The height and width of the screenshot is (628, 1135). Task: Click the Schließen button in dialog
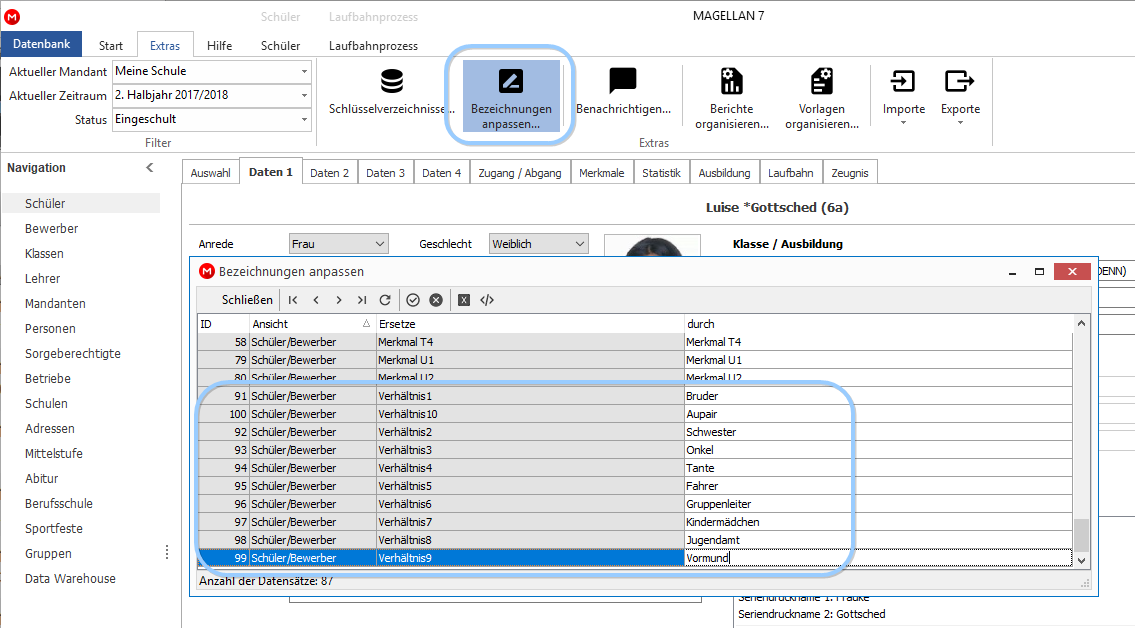pos(247,300)
